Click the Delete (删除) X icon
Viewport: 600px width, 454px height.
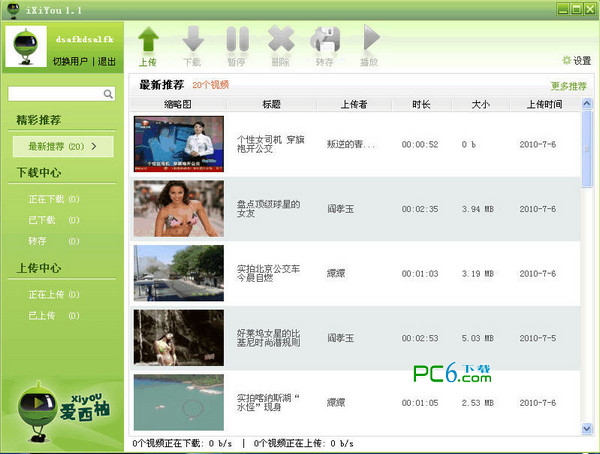(x=282, y=40)
